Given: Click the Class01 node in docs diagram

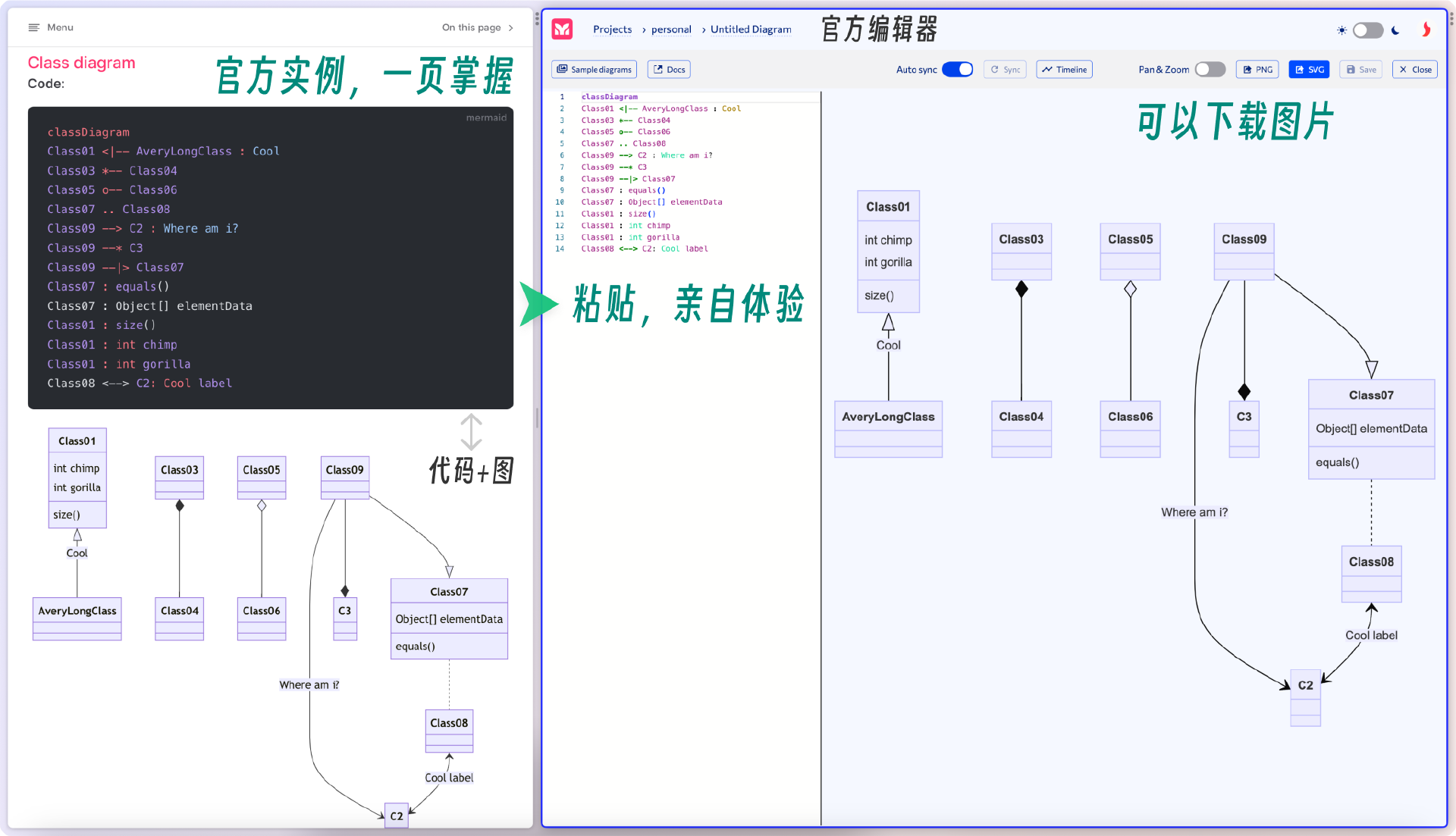Looking at the screenshot, I should tap(77, 478).
